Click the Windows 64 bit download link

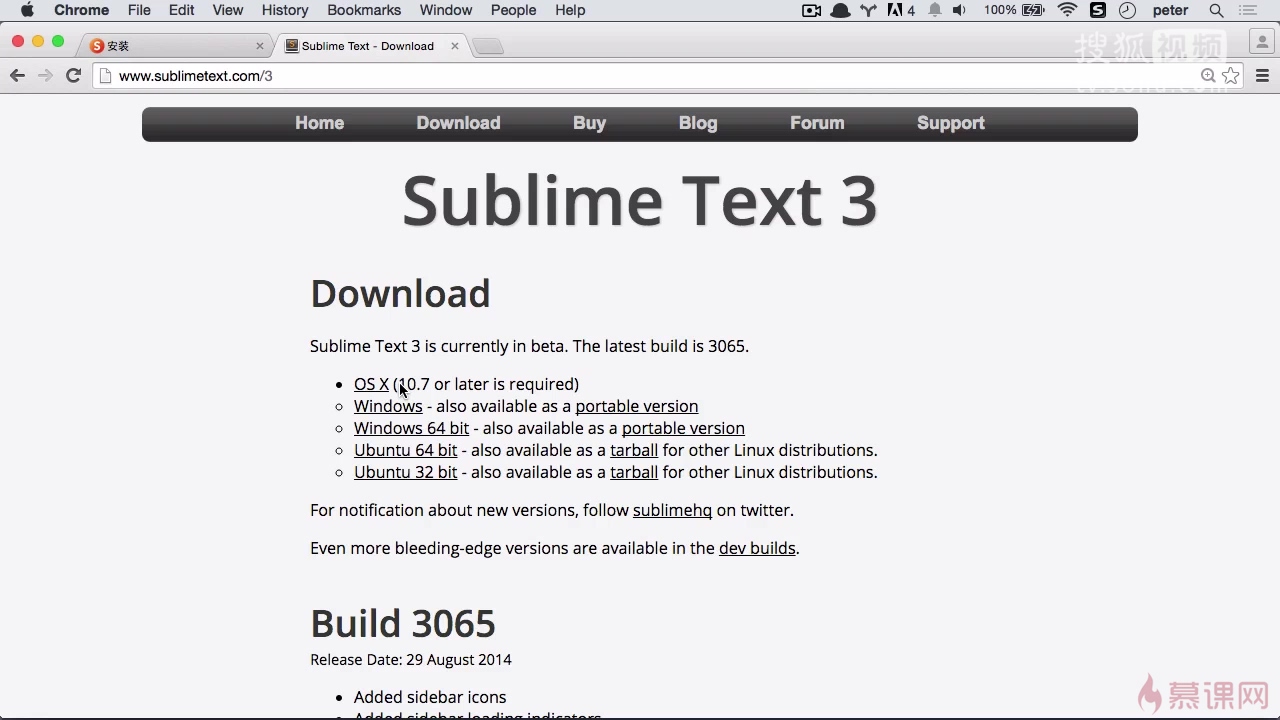click(x=411, y=428)
